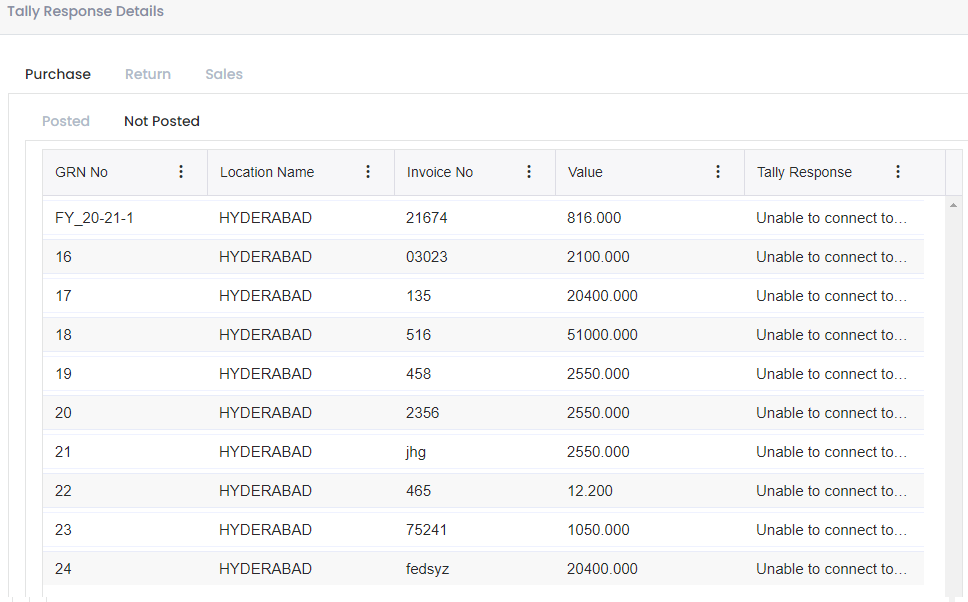Switch to the Return tab
Viewport: 968px width, 602px height.
pos(148,74)
